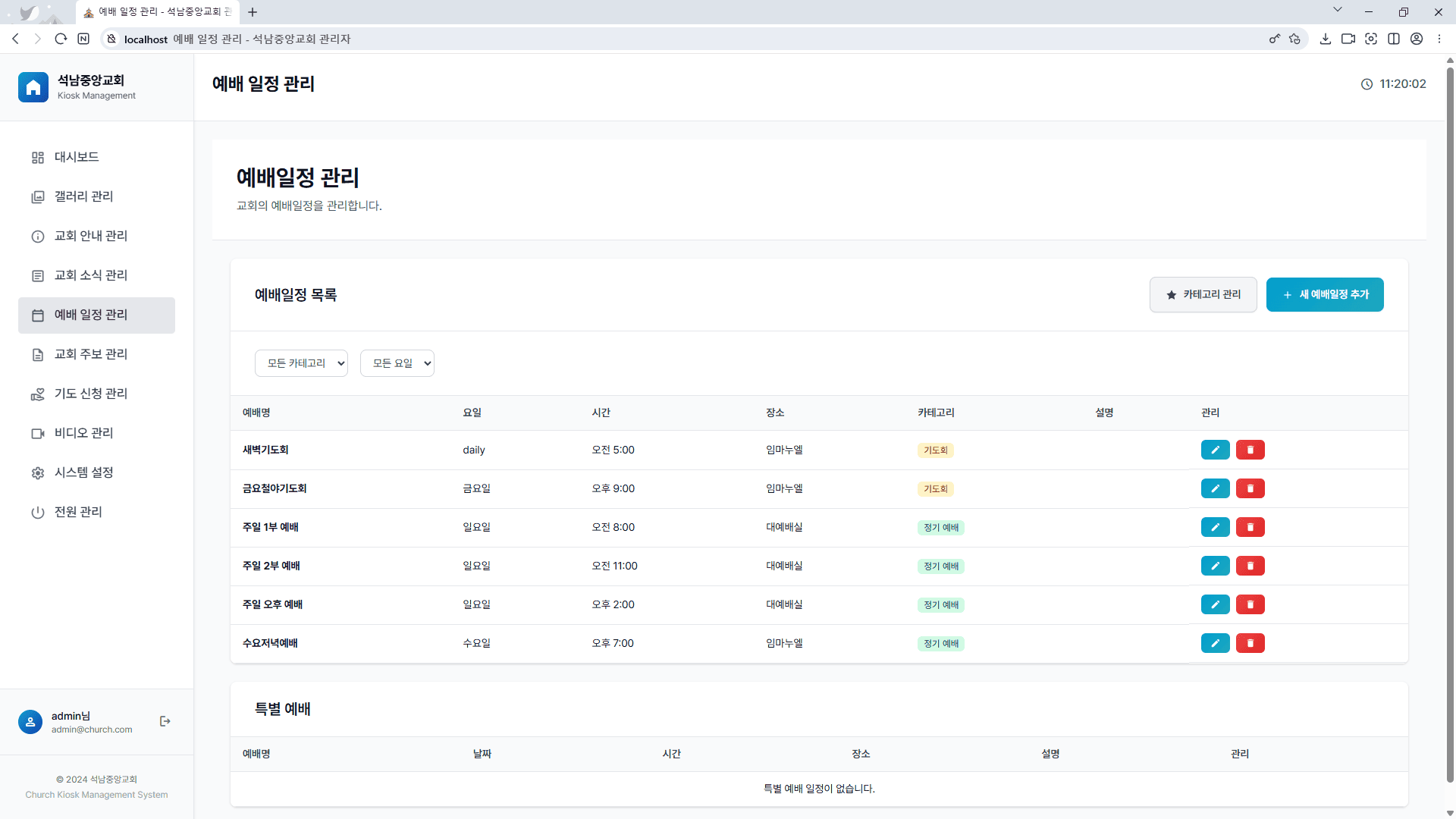
Task: Open the 갤러리 관리 menu item
Action: pyautogui.click(x=83, y=196)
